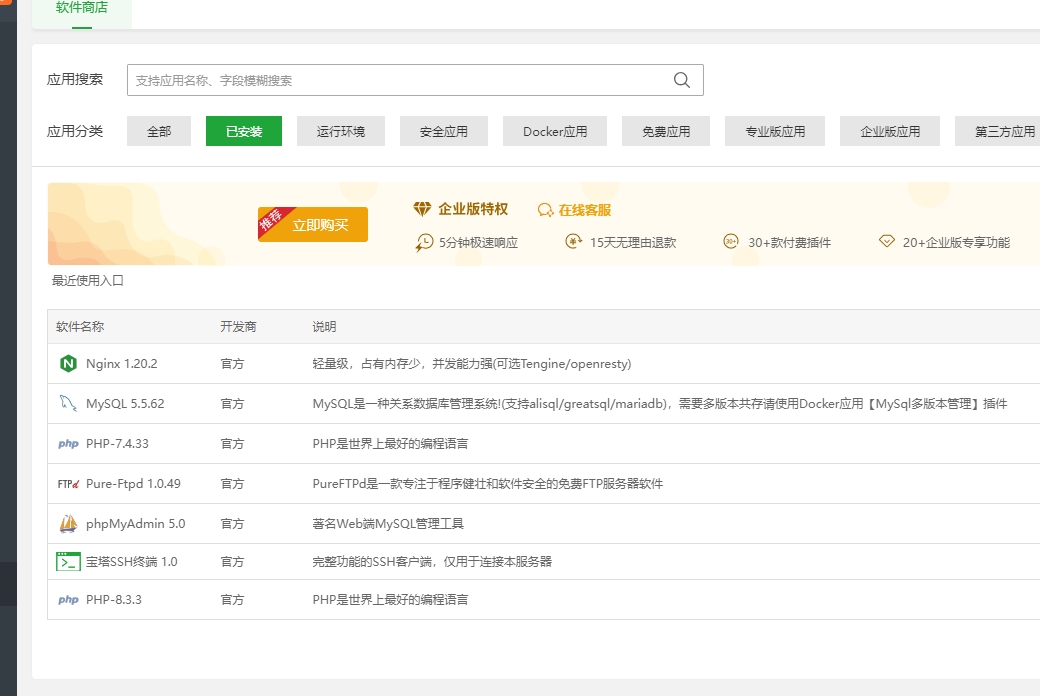Click PHP-8.3.3 description text
The width and height of the screenshot is (1040, 696).
(x=390, y=600)
